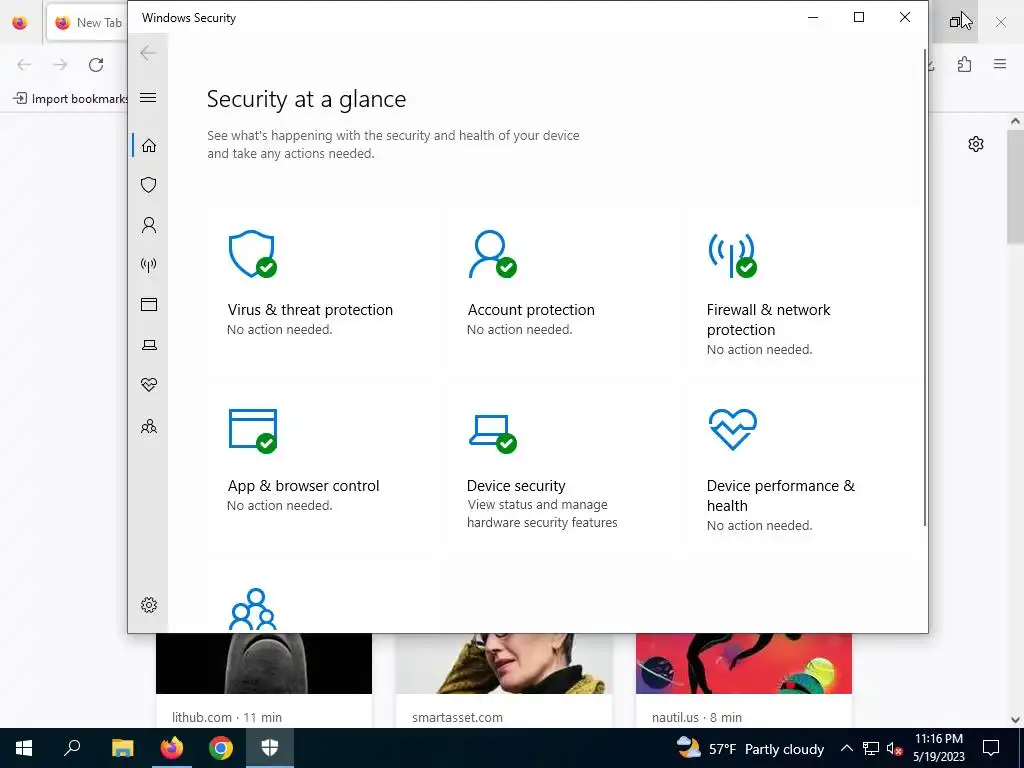The height and width of the screenshot is (768, 1024).
Task: Open Firefox application hamburger menu
Action: point(1000,64)
